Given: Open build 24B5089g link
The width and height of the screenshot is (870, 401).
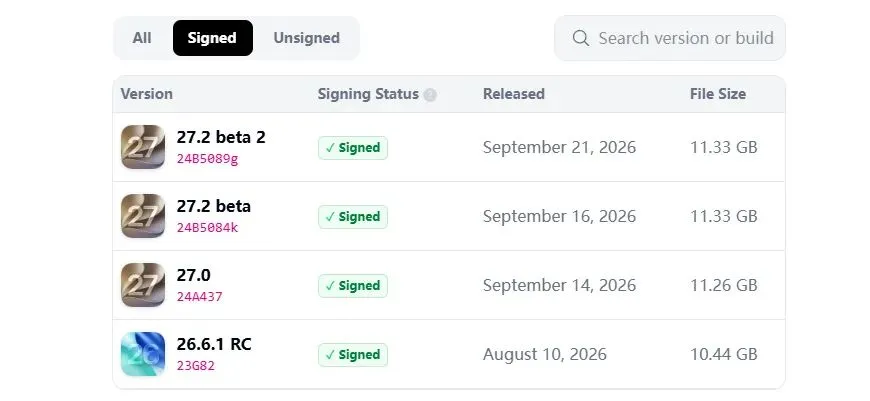Looking at the screenshot, I should 208,159.
